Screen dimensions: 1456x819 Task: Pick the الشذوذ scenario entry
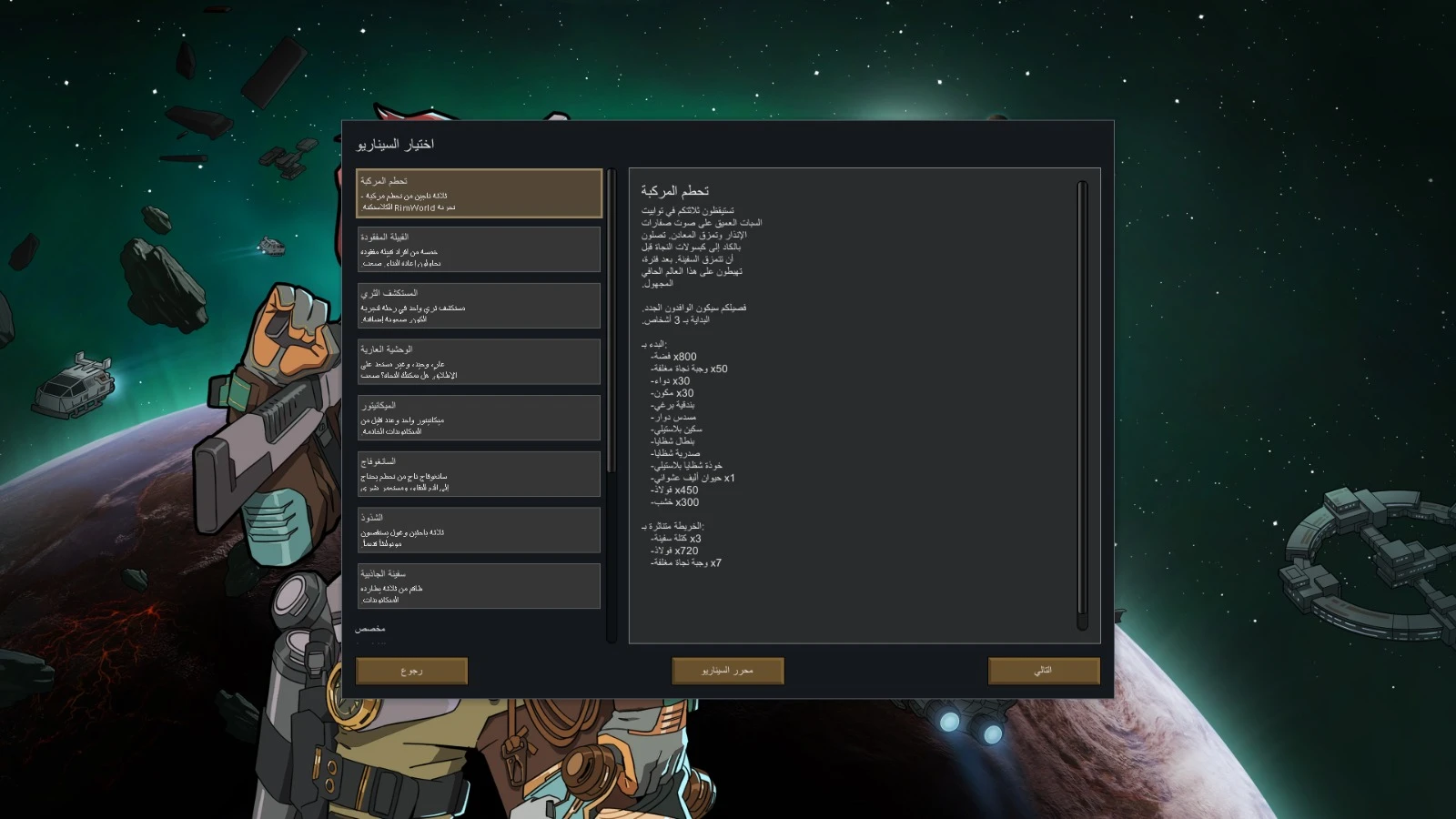[479, 530]
